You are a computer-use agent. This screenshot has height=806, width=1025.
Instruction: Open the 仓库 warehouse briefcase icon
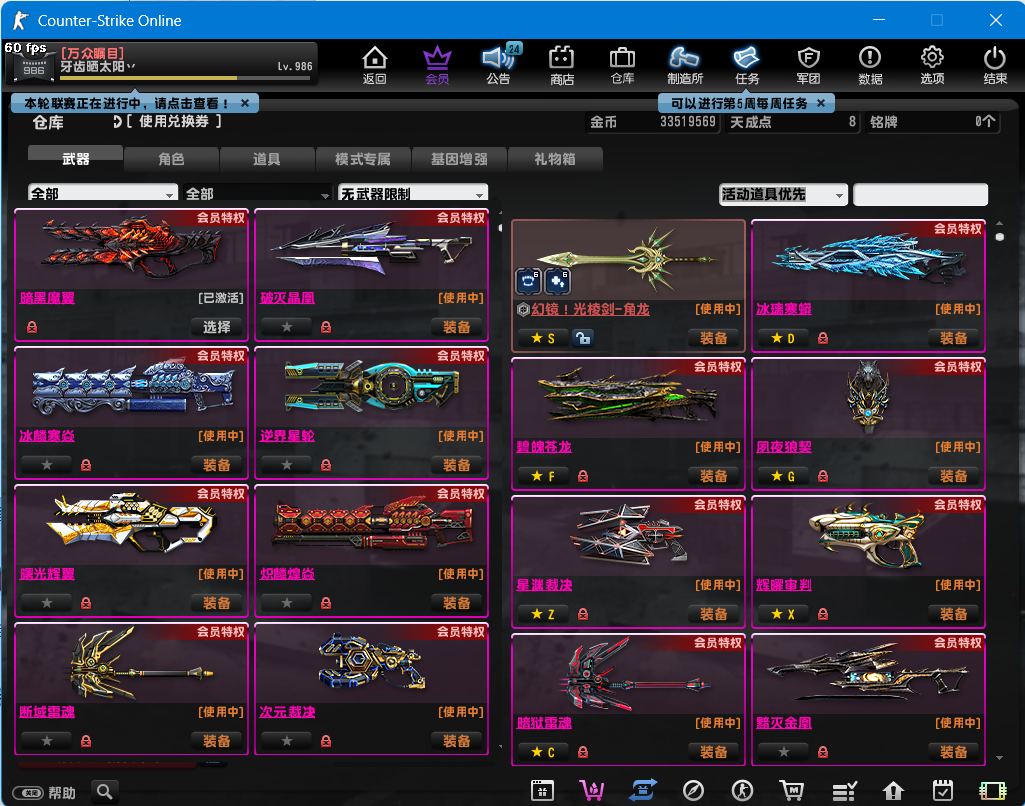(x=622, y=65)
